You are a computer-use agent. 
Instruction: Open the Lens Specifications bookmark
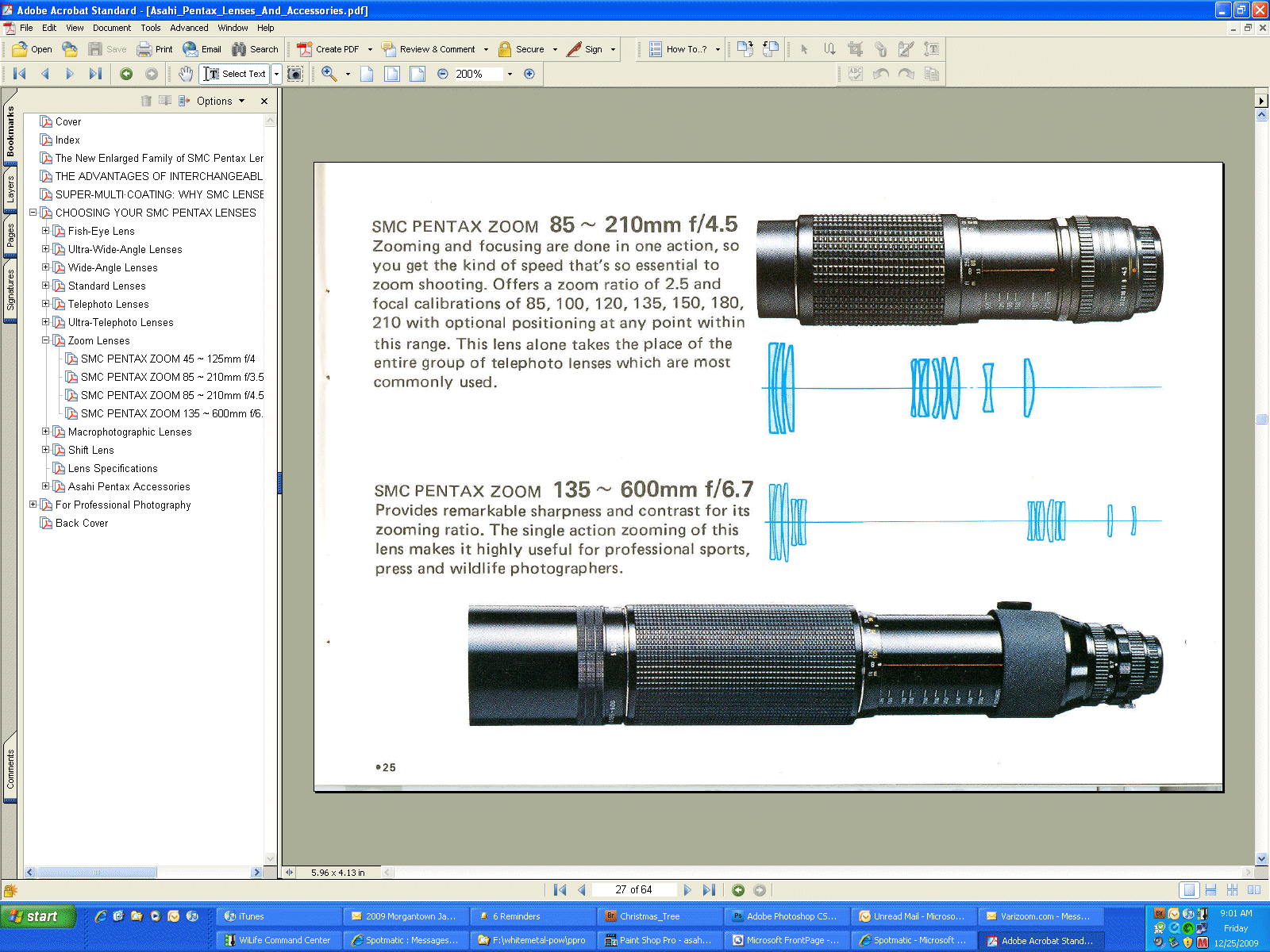pyautogui.click(x=113, y=468)
